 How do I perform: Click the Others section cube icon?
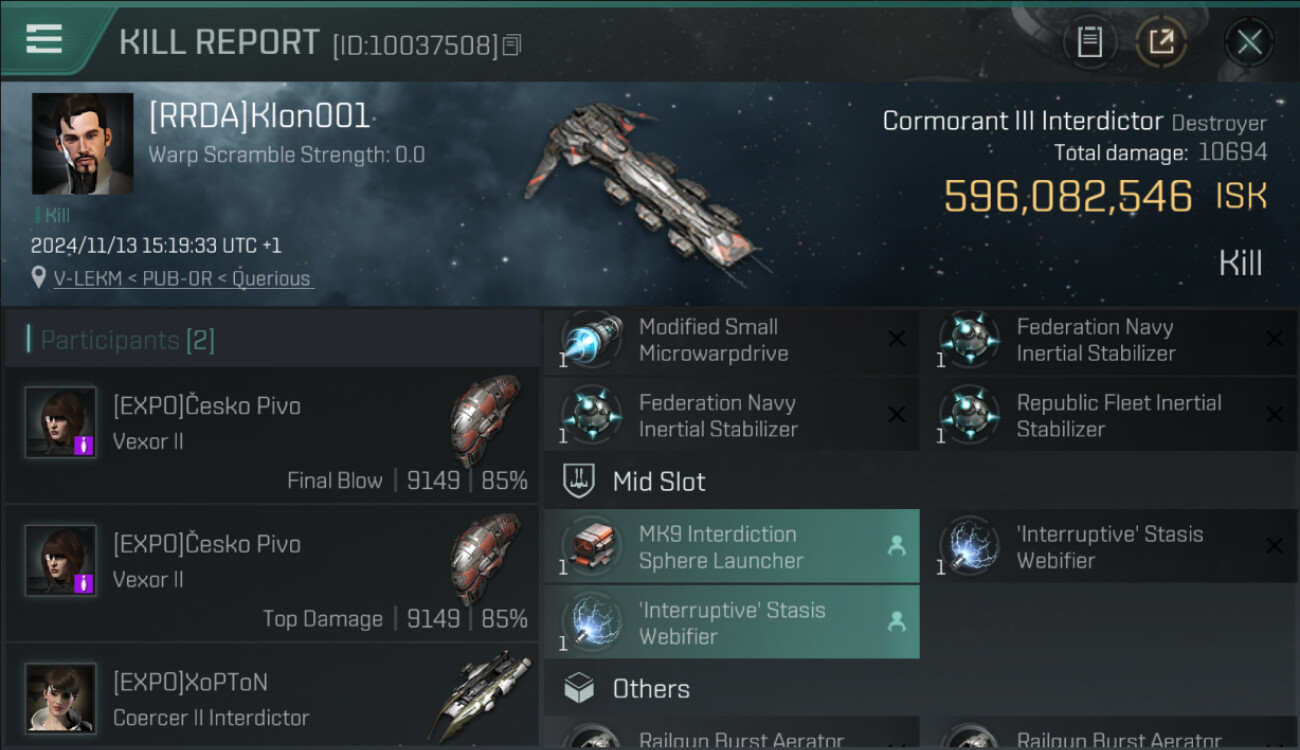[580, 688]
